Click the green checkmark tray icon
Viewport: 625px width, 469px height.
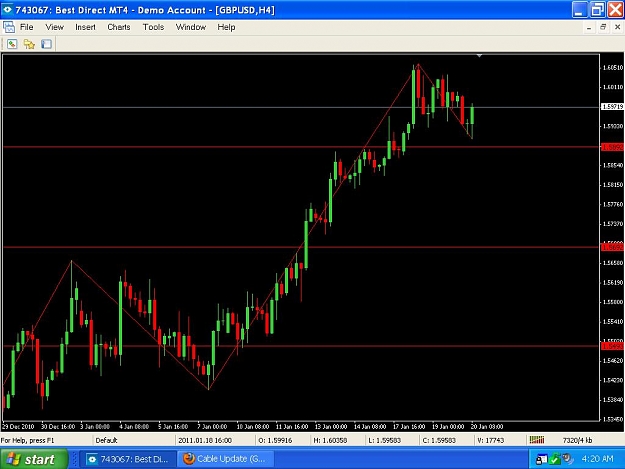click(554, 459)
